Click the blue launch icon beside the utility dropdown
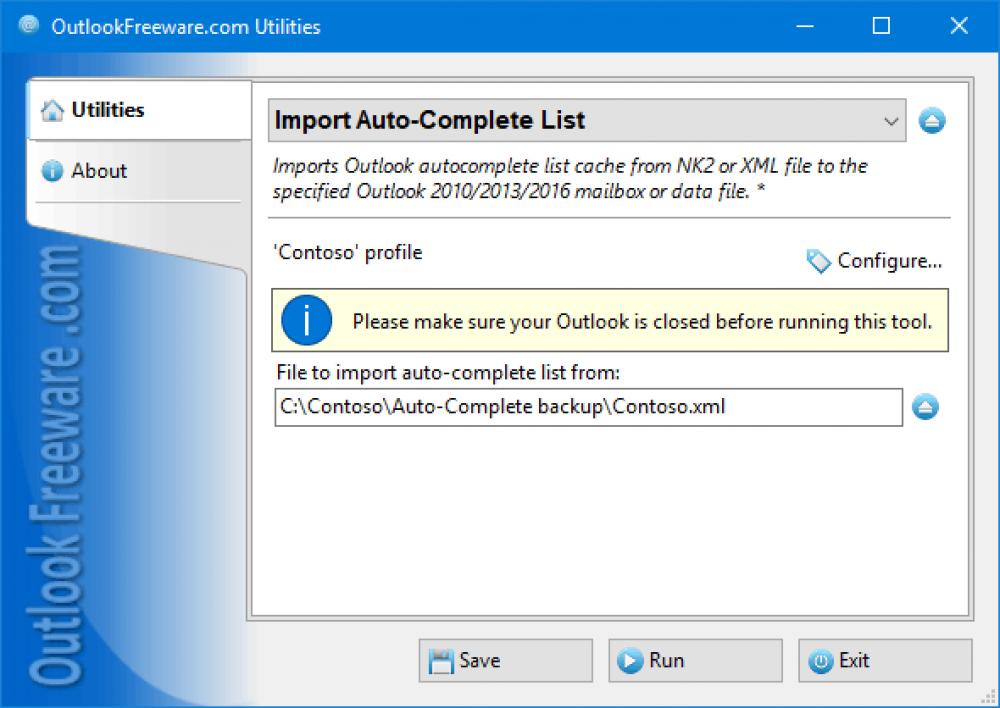The height and width of the screenshot is (708, 1000). [x=931, y=120]
